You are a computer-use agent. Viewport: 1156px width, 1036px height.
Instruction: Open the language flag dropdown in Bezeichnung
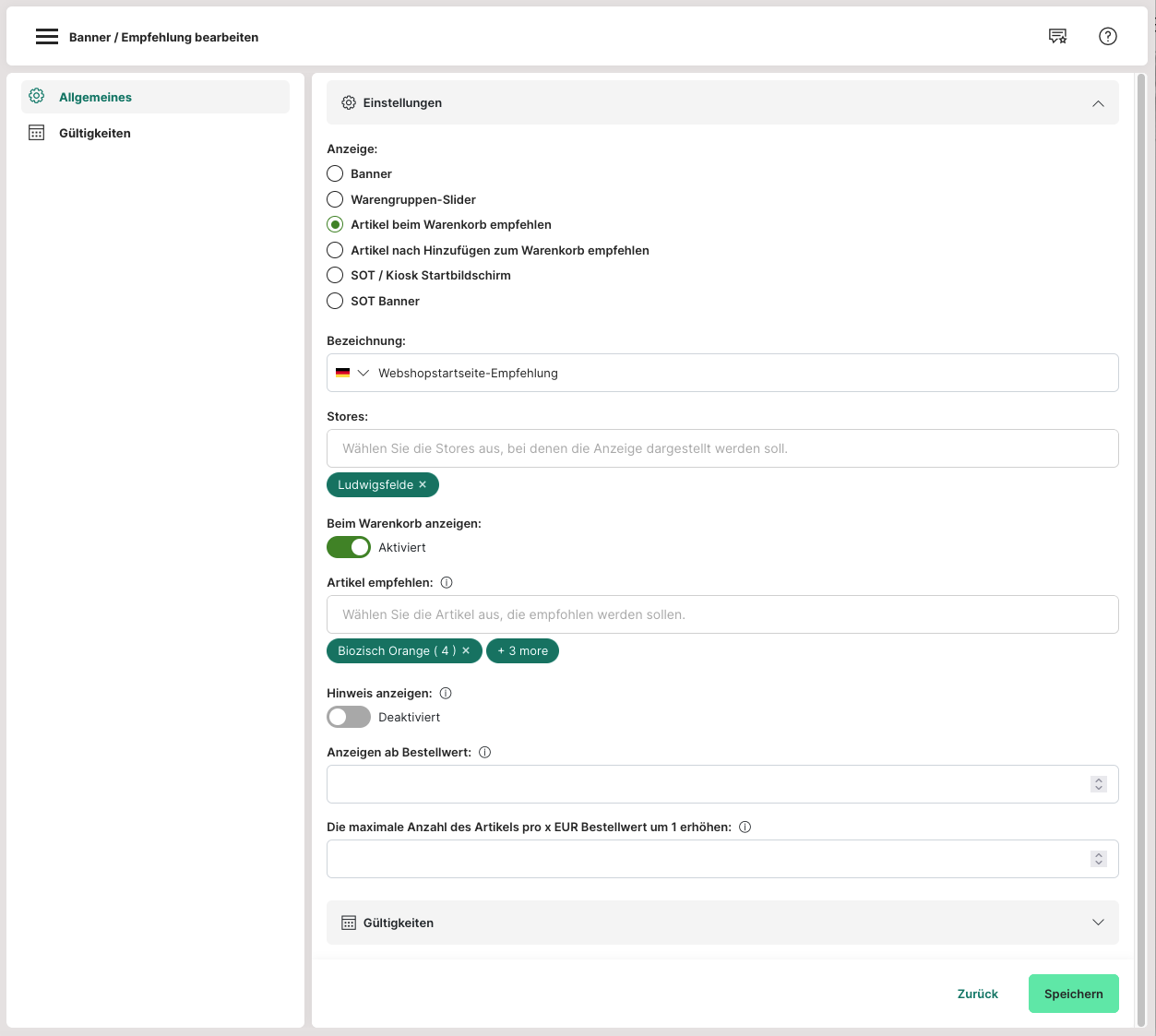[x=352, y=373]
